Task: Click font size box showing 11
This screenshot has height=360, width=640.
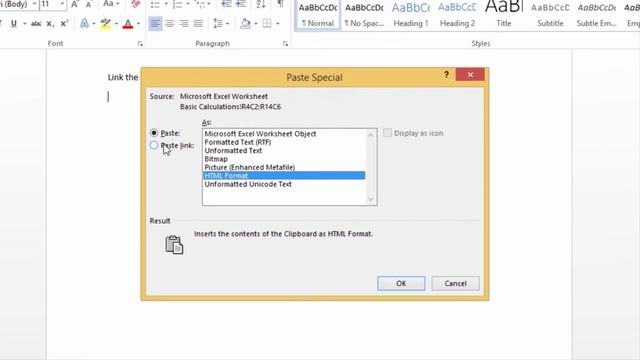Action: click(x=49, y=4)
